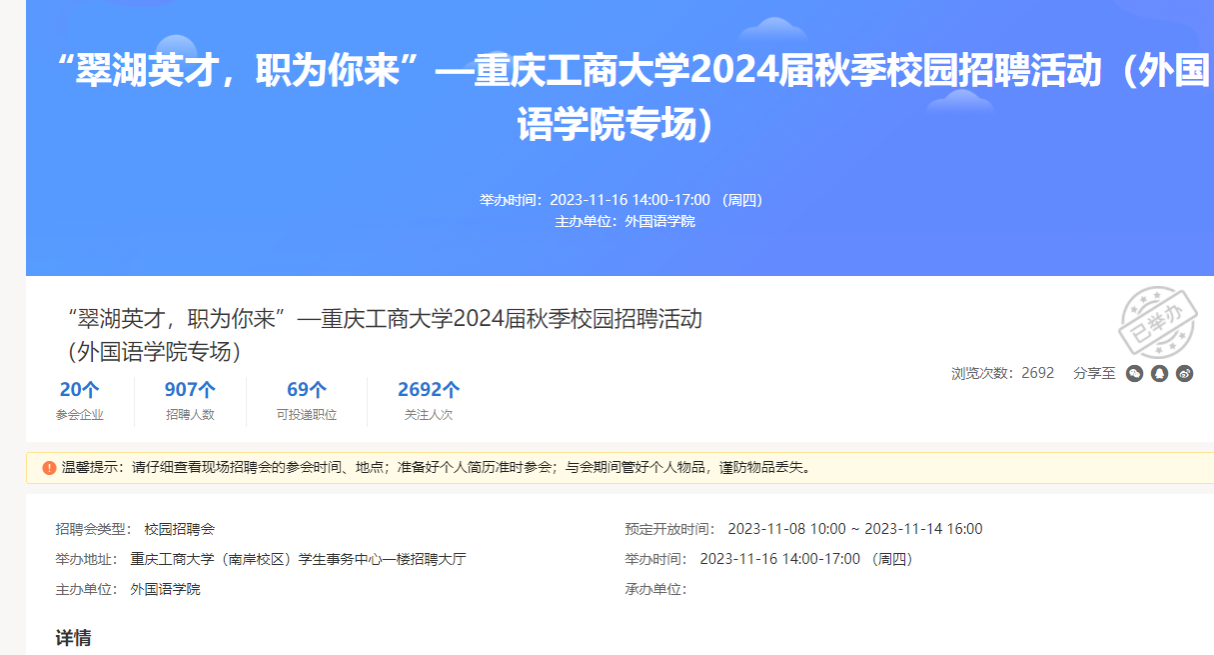Click the 预定开放时间 date range
The image size is (1214, 655).
855,529
